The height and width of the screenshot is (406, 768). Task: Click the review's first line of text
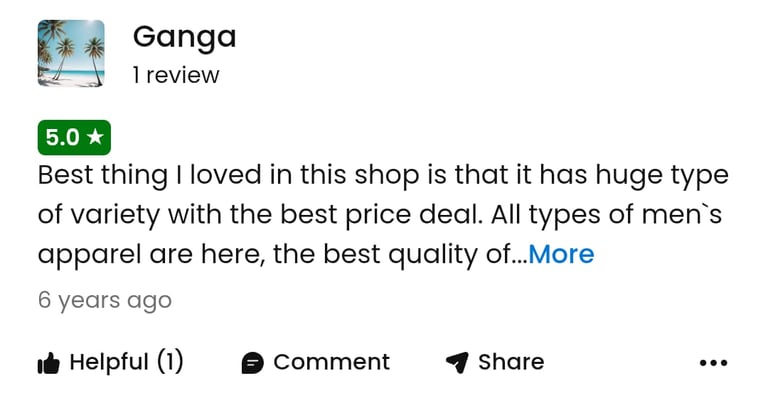pos(383,176)
